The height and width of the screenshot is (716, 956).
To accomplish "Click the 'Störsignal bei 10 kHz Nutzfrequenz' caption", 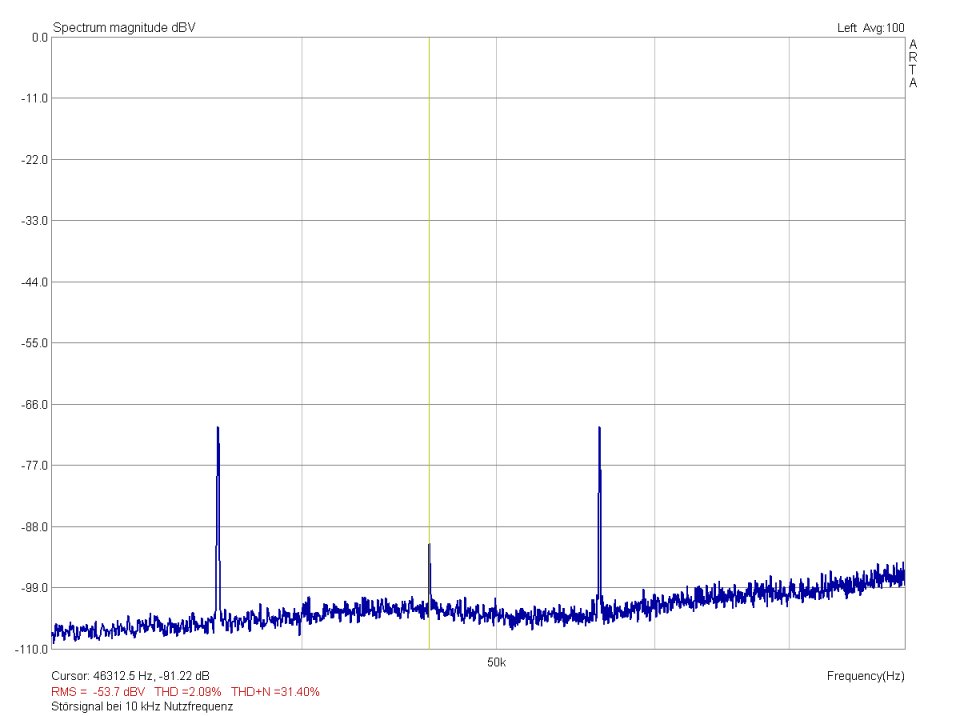I will (142, 706).
